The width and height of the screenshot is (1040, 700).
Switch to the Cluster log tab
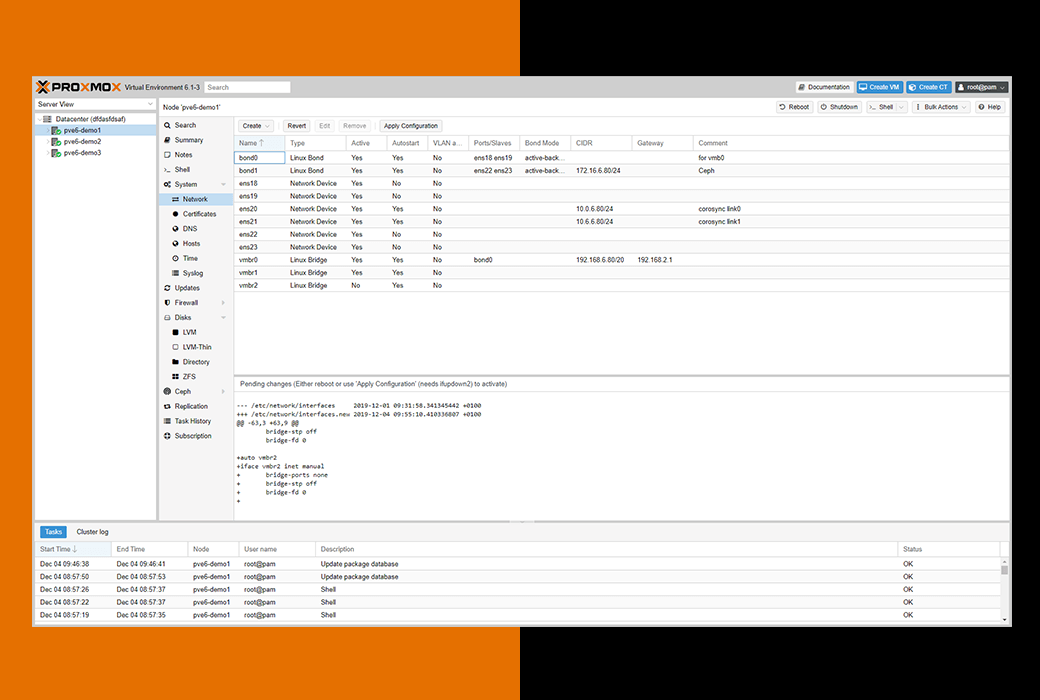92,531
